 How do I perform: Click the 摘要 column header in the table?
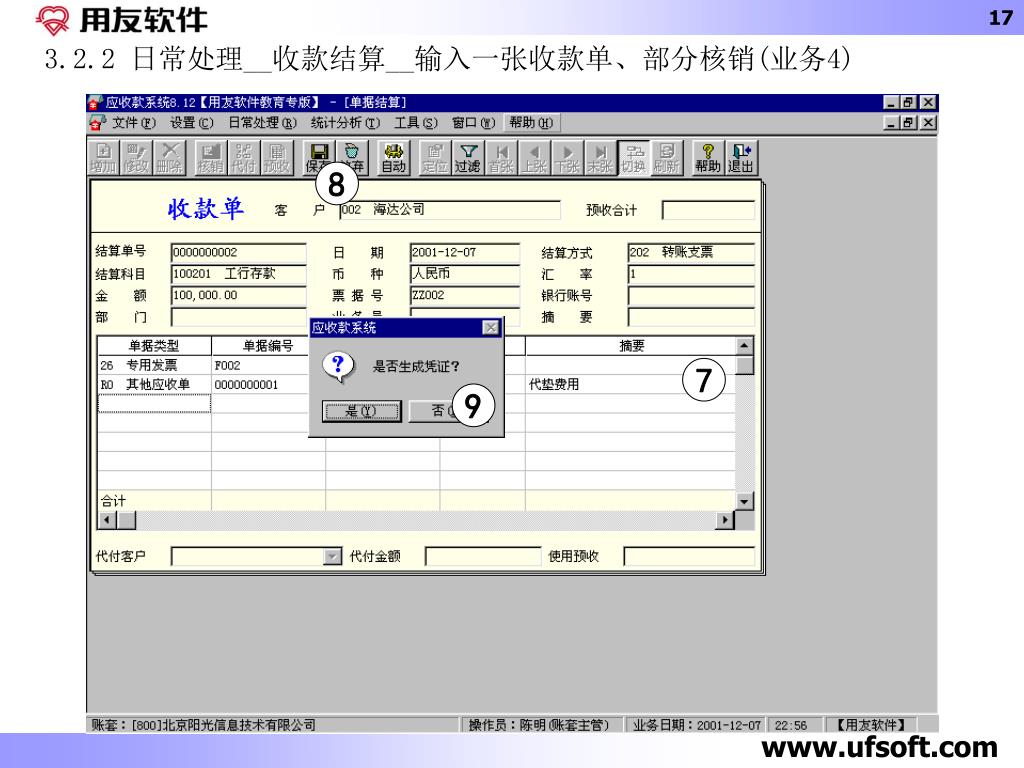click(x=630, y=346)
